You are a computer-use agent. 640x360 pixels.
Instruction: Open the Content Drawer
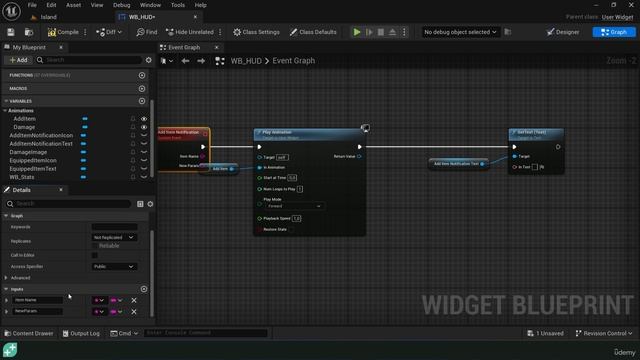29,333
